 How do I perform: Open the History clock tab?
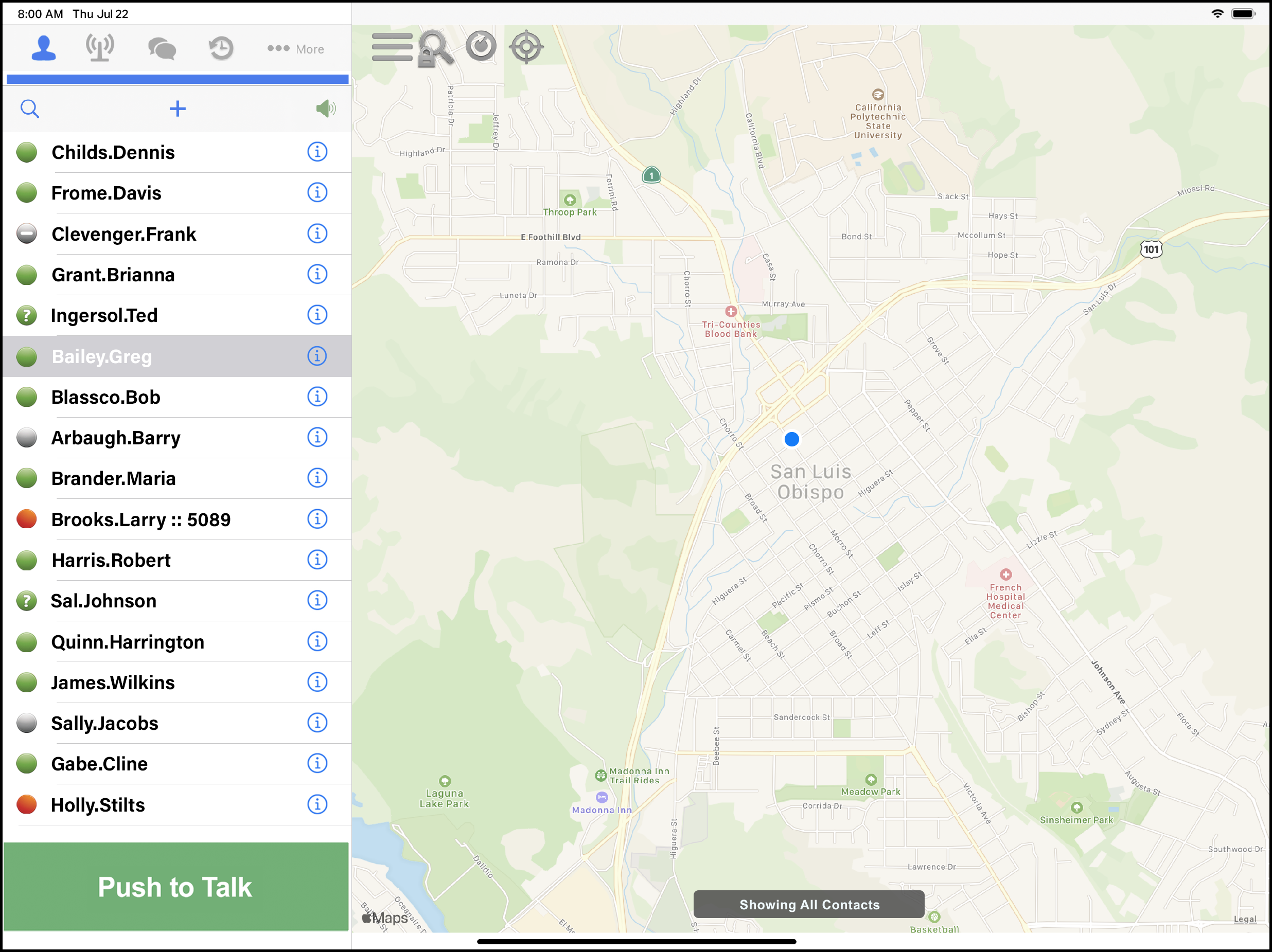point(221,48)
